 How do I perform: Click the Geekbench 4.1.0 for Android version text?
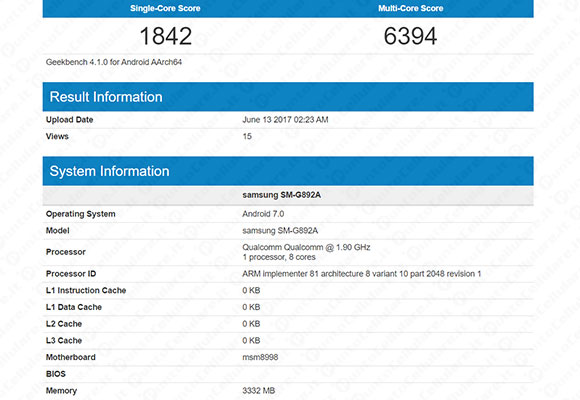pyautogui.click(x=114, y=62)
